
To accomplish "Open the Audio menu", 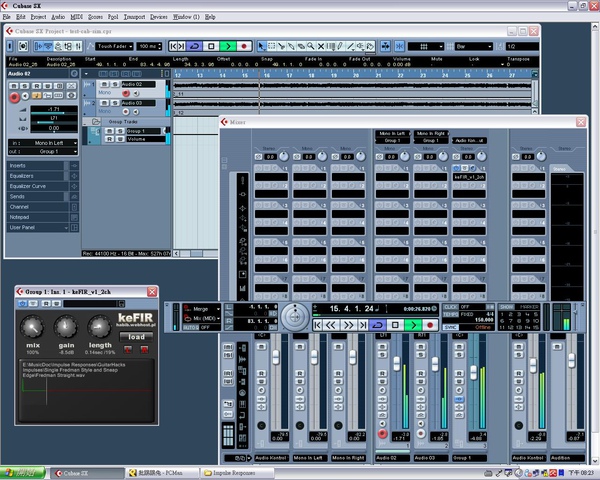I will coord(58,17).
